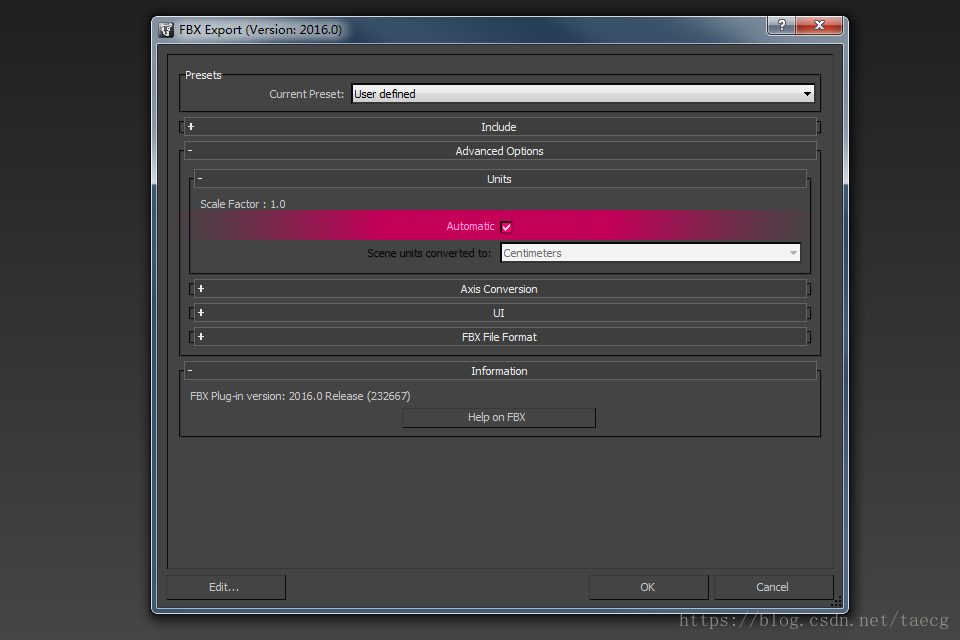Click the FBX Plug-in version text
This screenshot has width=960, height=640.
pos(300,396)
